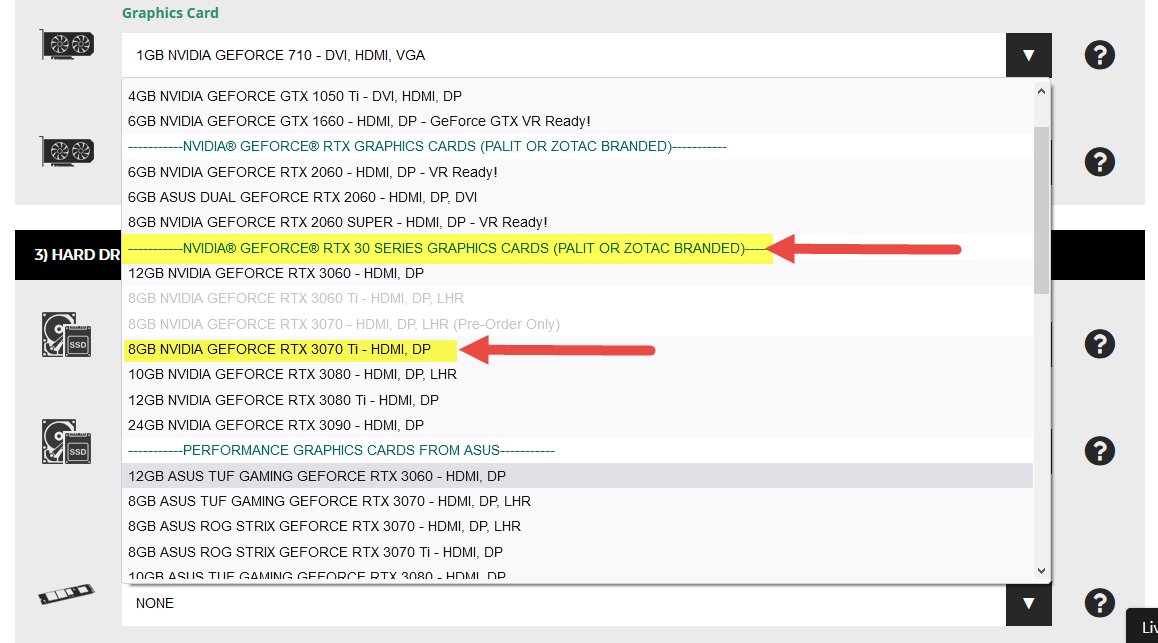
Task: Click greyed 8GB RTX 3070 Pre-Order Only entry
Action: [x=578, y=324]
